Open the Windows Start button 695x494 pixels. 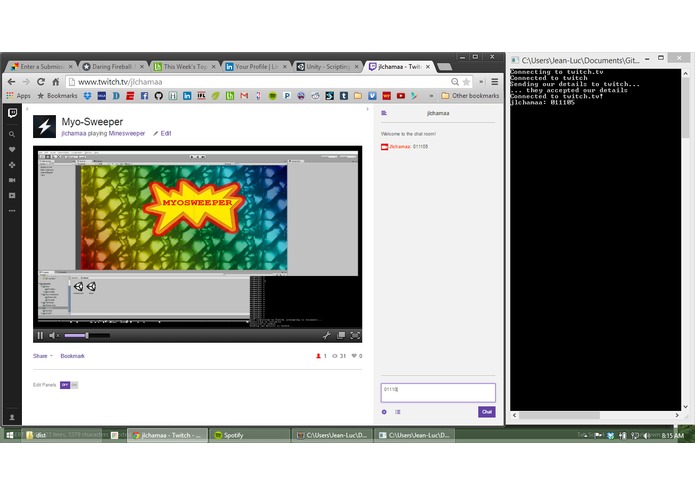click(x=10, y=435)
